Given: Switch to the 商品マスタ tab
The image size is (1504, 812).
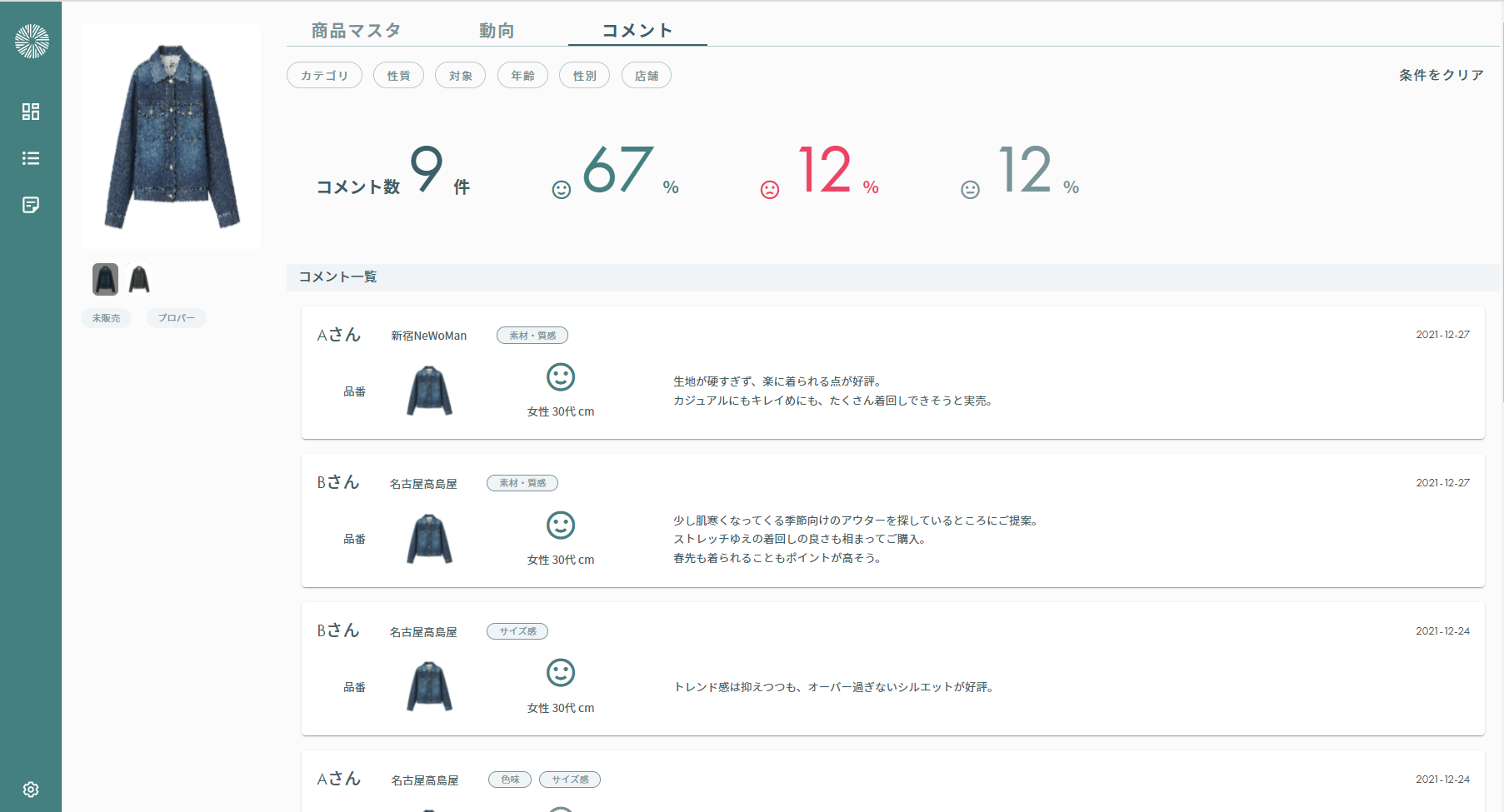Looking at the screenshot, I should click(356, 30).
